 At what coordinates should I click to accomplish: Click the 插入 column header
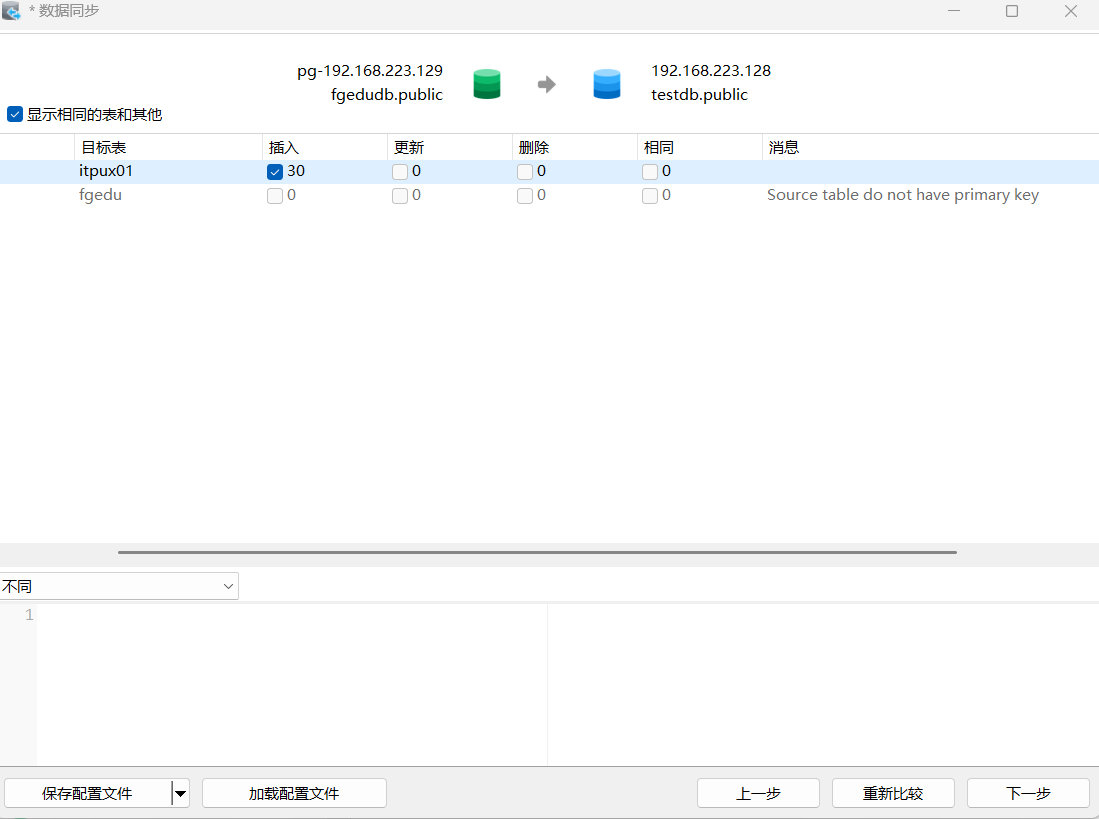pyautogui.click(x=284, y=147)
